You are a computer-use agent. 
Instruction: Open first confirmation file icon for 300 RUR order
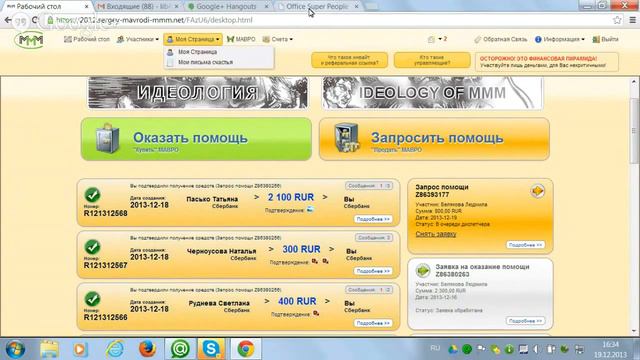315,261
